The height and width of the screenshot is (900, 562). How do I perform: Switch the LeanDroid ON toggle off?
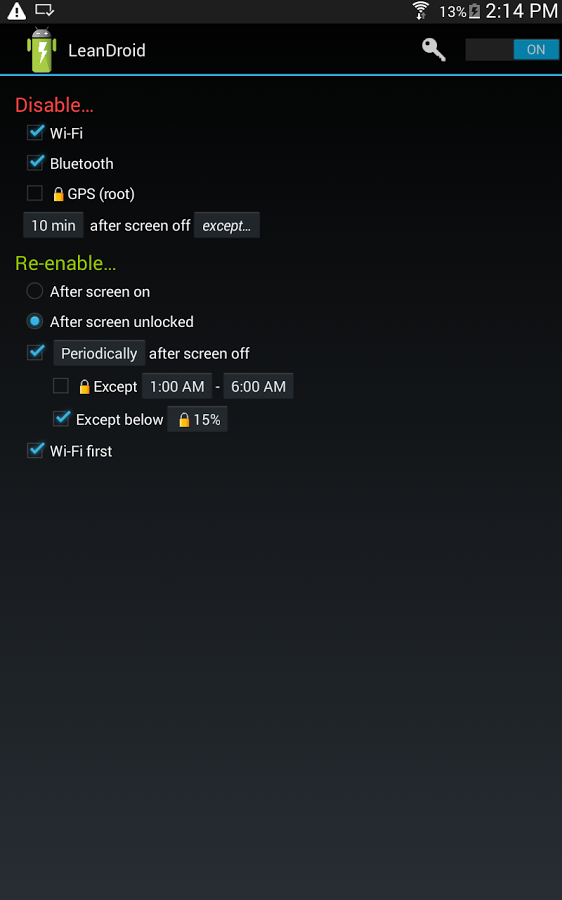coord(512,50)
